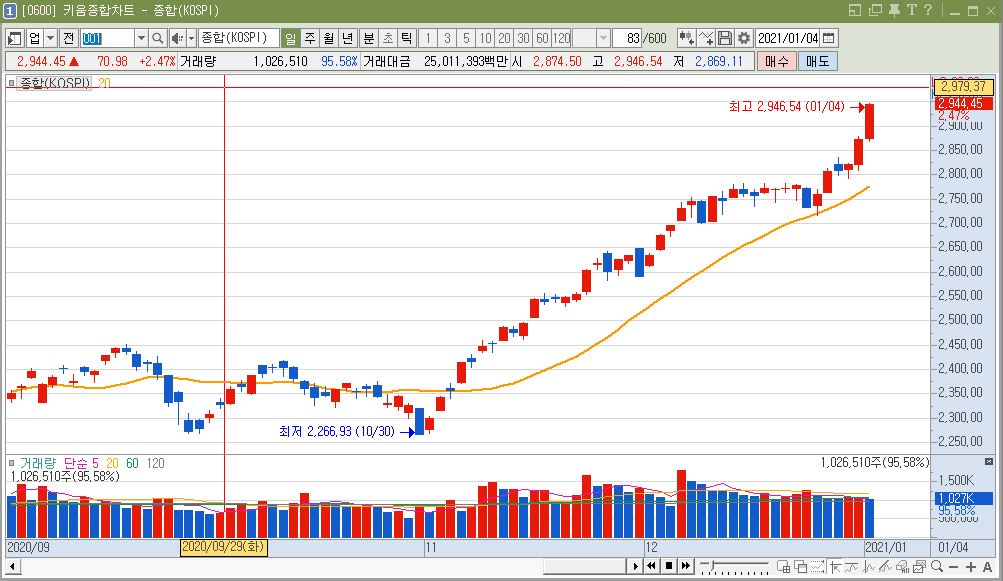Click the play forward playback arrow
This screenshot has height=581, width=1003.
coord(635,566)
